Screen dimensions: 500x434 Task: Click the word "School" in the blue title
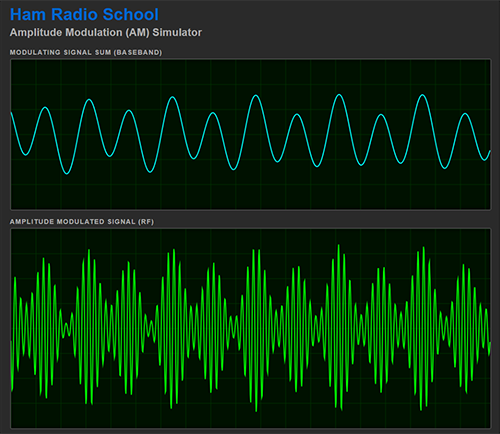130,15
